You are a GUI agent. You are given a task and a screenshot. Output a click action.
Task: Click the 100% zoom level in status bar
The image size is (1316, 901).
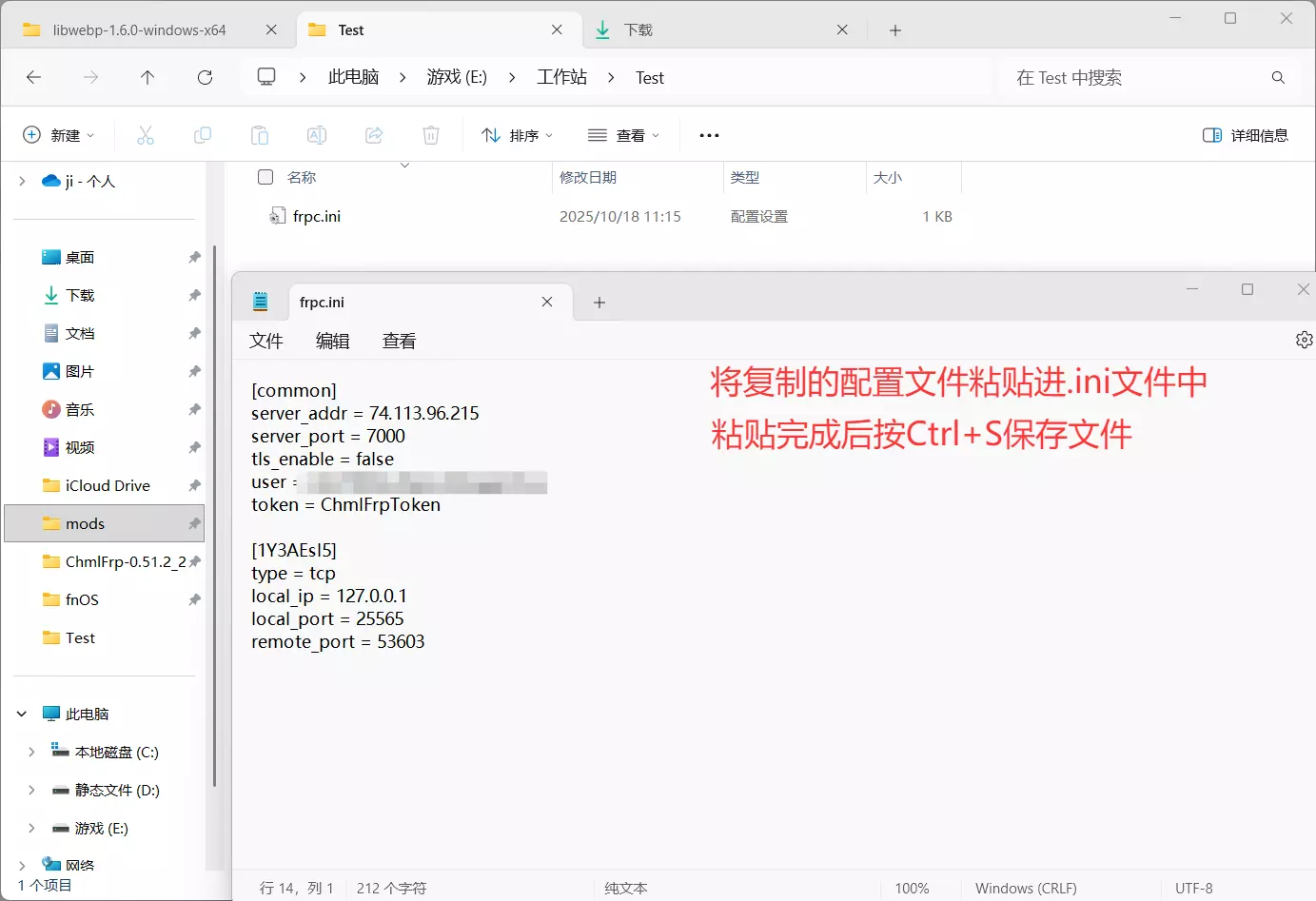(x=912, y=888)
